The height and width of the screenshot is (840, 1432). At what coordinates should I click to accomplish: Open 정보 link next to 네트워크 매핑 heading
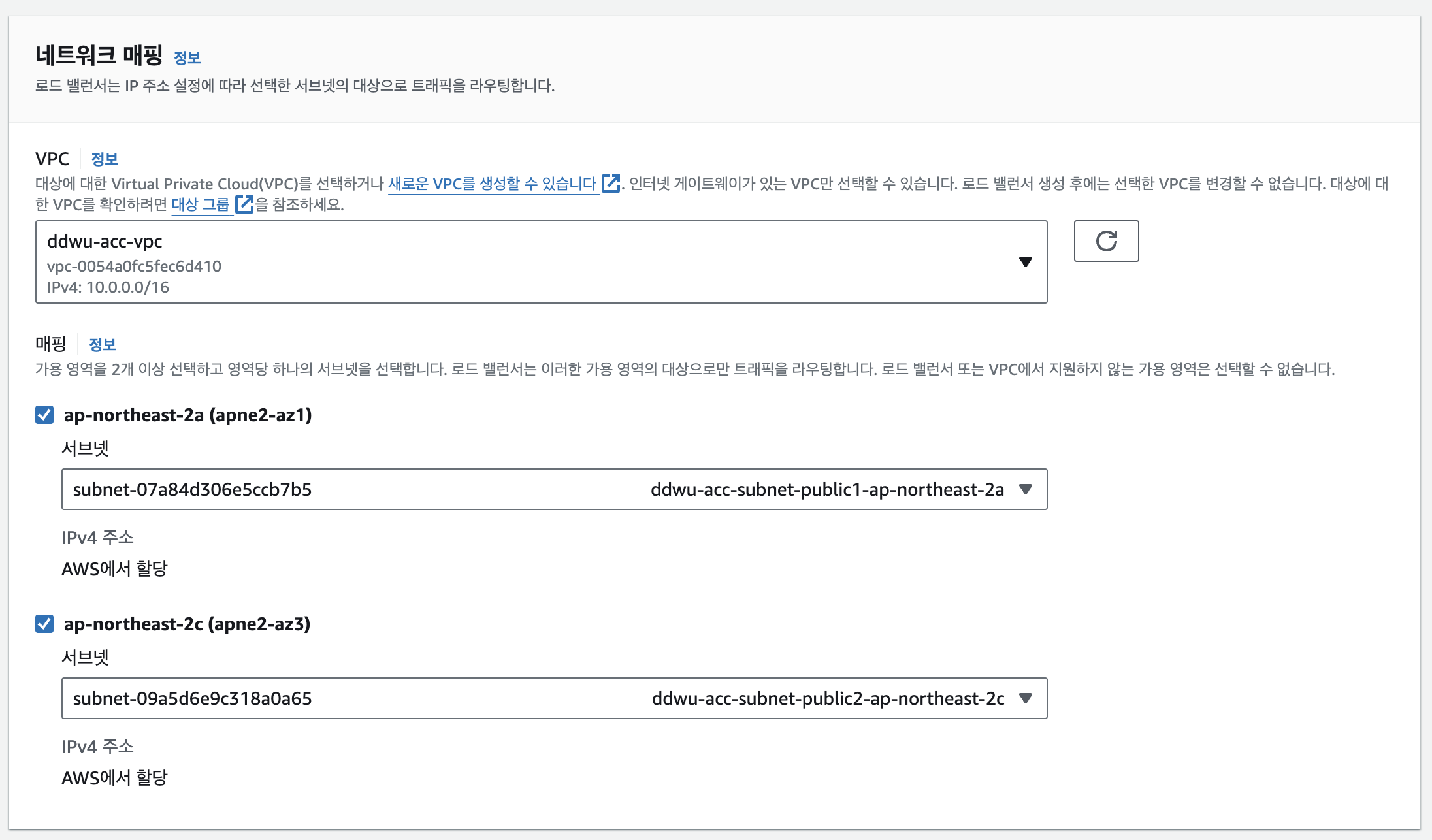pos(187,58)
